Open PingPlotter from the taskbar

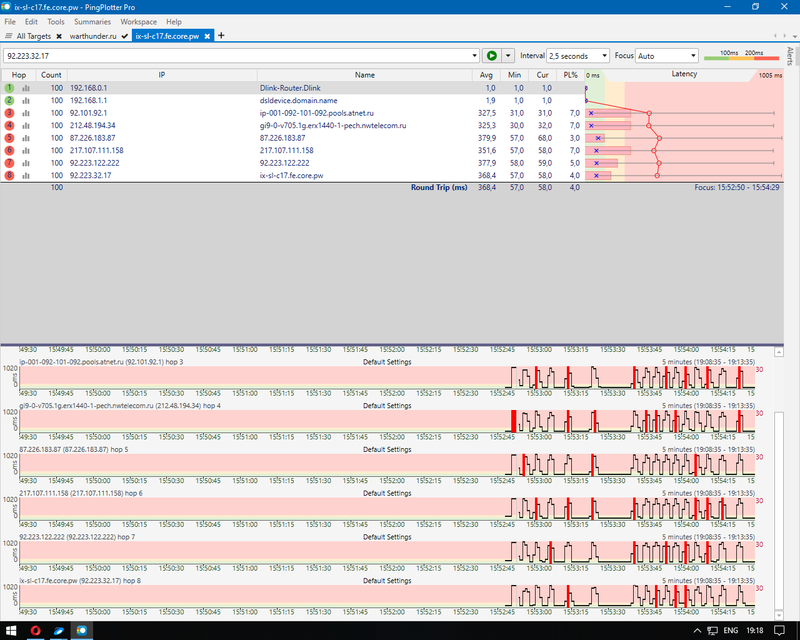click(x=82, y=630)
